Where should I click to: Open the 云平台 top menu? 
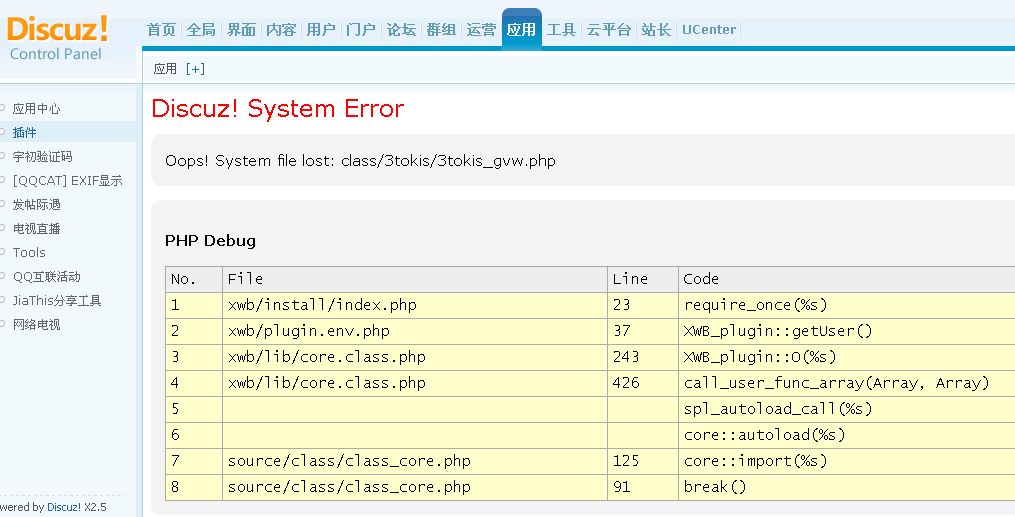pos(608,30)
